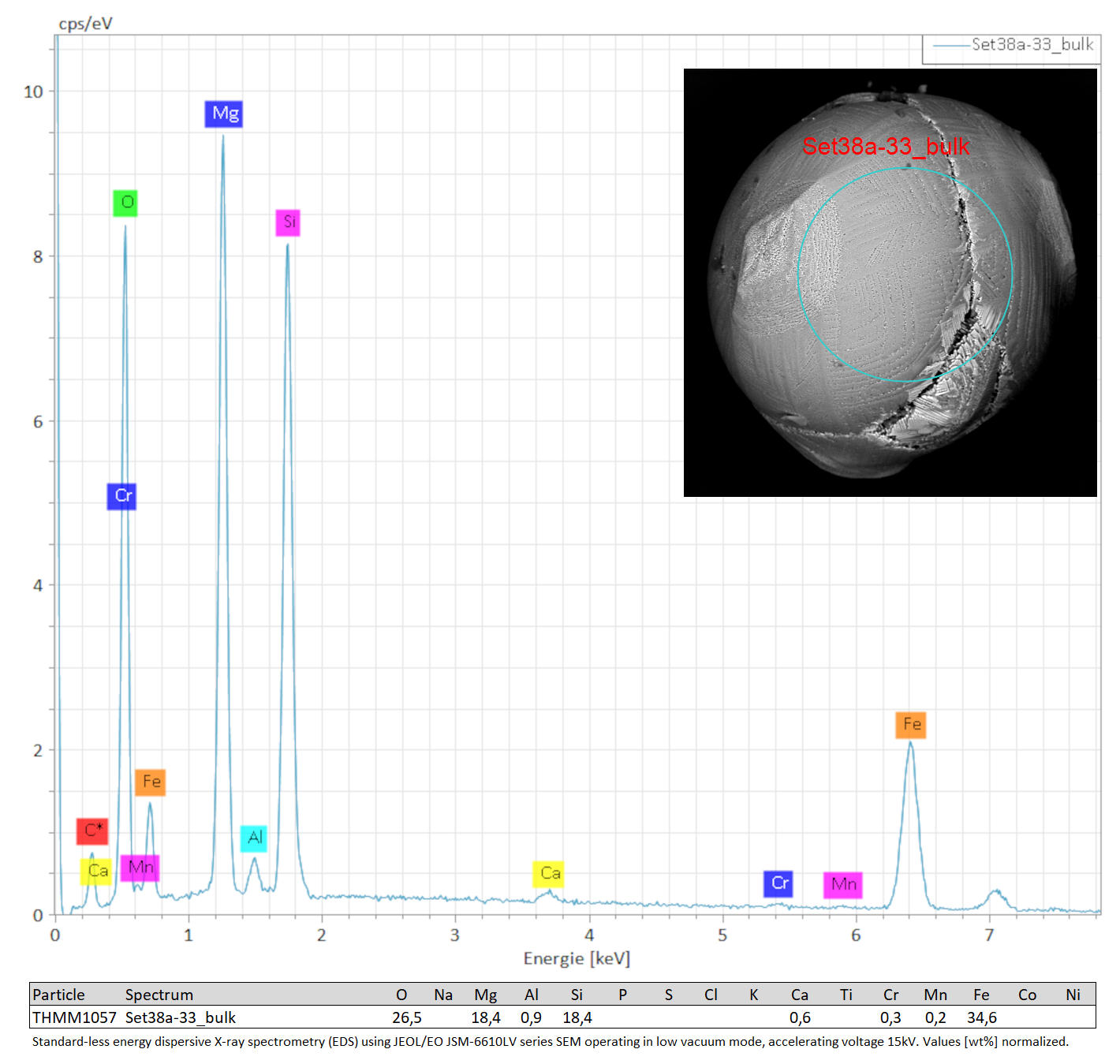Select the Cr value 0,3 in the table
The image size is (1120, 1064).
tap(890, 1017)
